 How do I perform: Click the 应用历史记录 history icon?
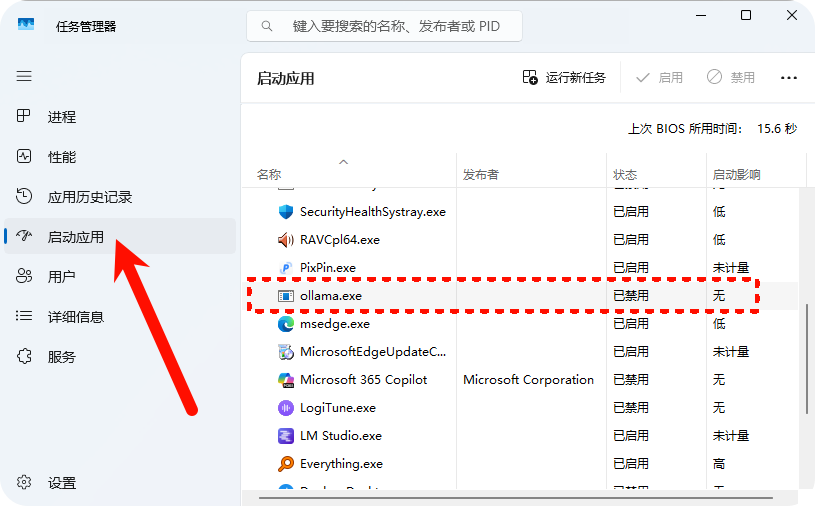[25, 197]
